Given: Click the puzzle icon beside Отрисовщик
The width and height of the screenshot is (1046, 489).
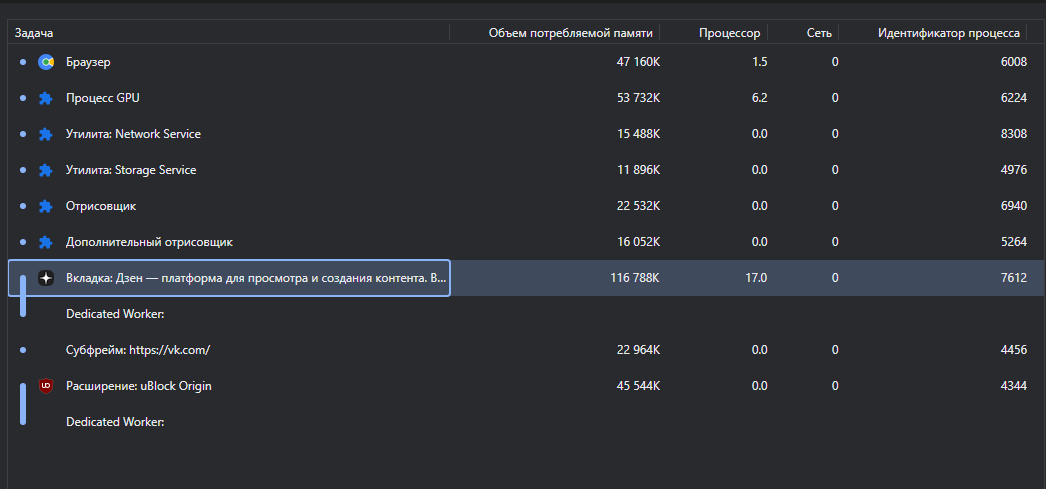Looking at the screenshot, I should pyautogui.click(x=45, y=206).
